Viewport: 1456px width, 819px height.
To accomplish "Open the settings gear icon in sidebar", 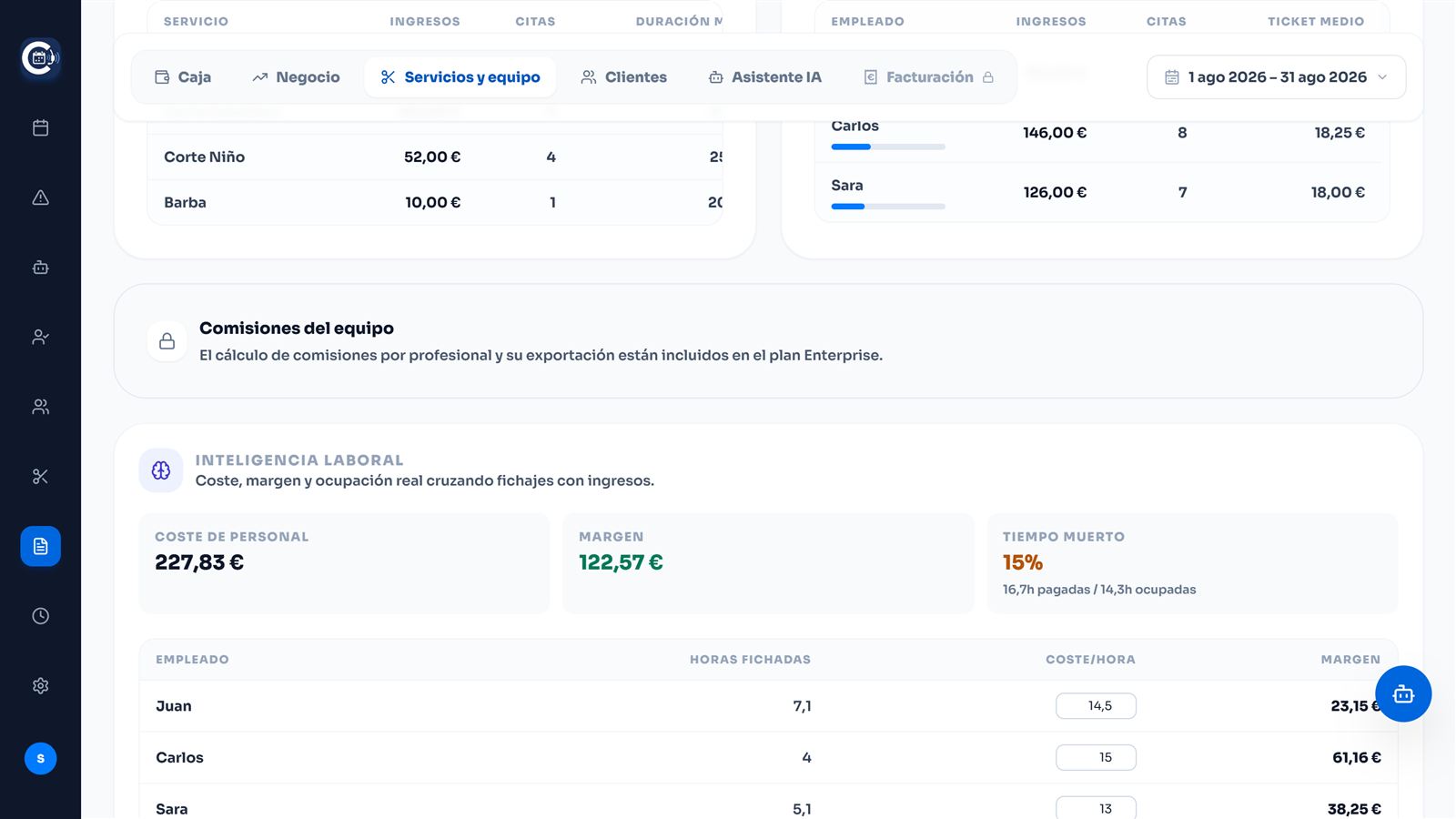I will (x=40, y=686).
